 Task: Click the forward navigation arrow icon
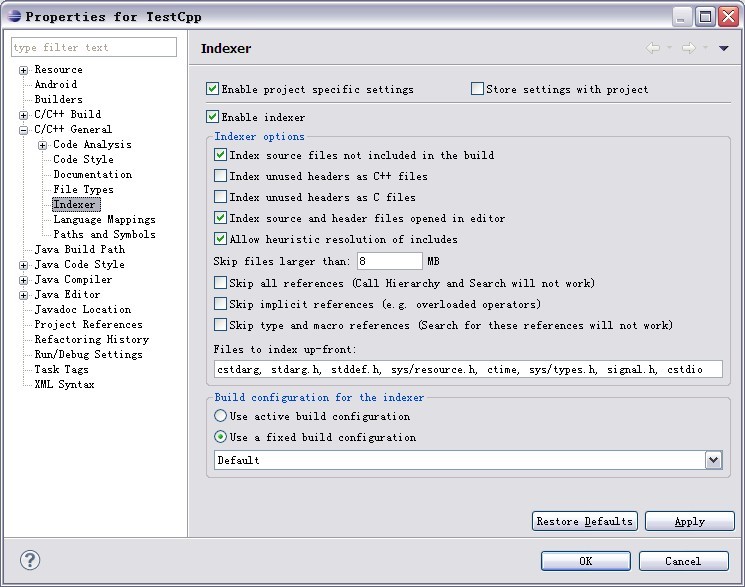pyautogui.click(x=688, y=48)
